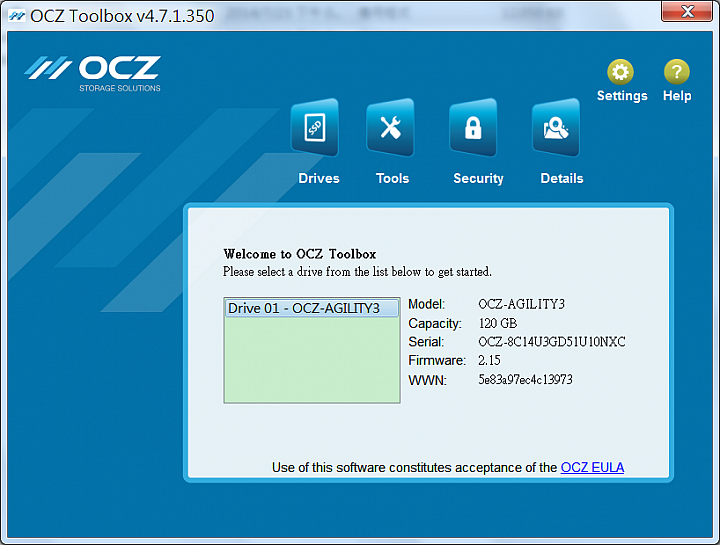Click the WWN value 5e83a97ec4c13973
The width and height of the screenshot is (720, 545).
525,379
